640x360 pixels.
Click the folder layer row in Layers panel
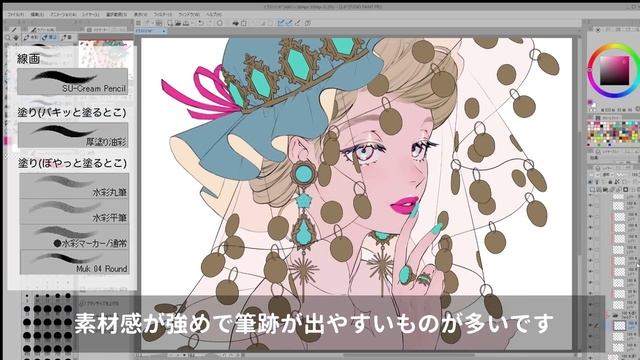tap(613, 315)
